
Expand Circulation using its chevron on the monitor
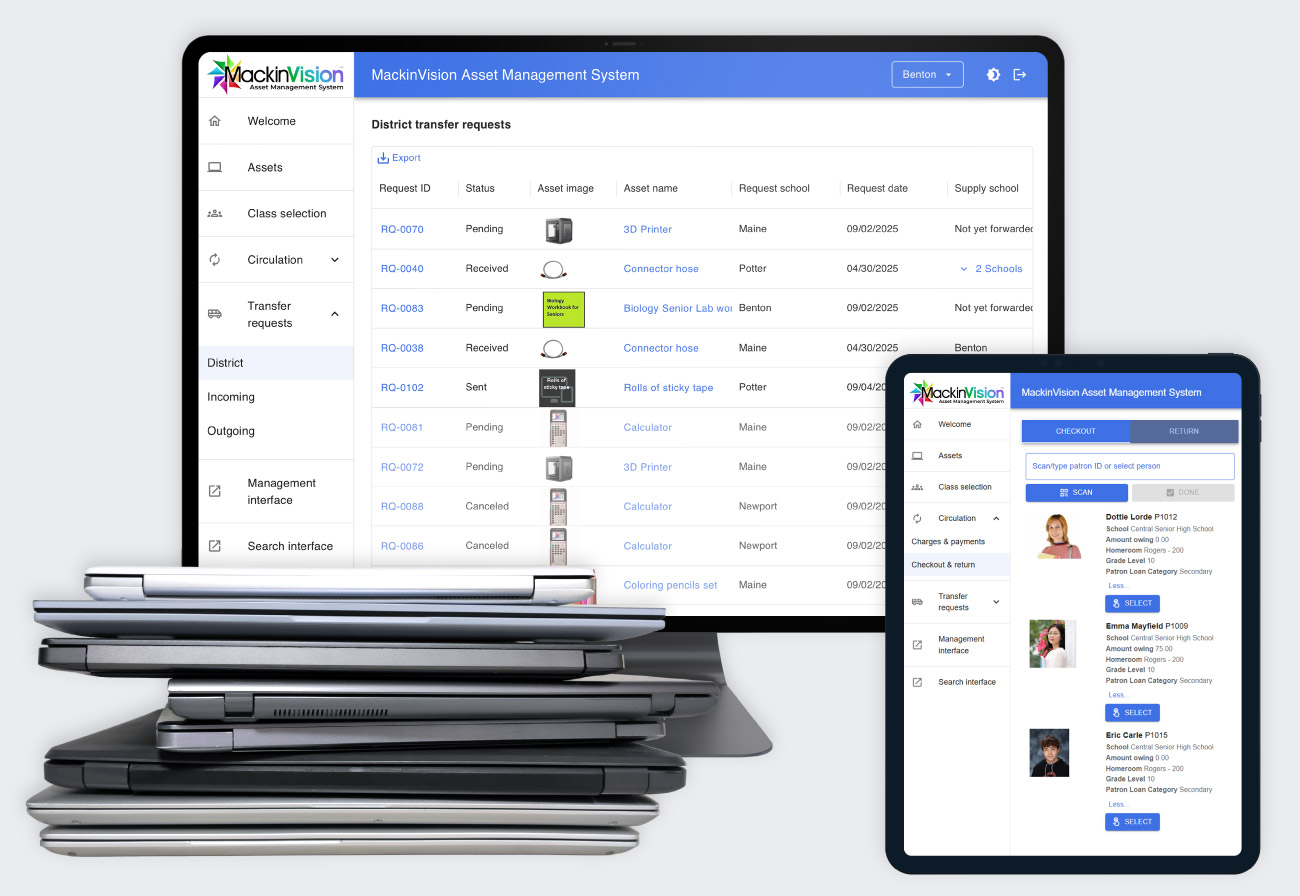coord(335,260)
